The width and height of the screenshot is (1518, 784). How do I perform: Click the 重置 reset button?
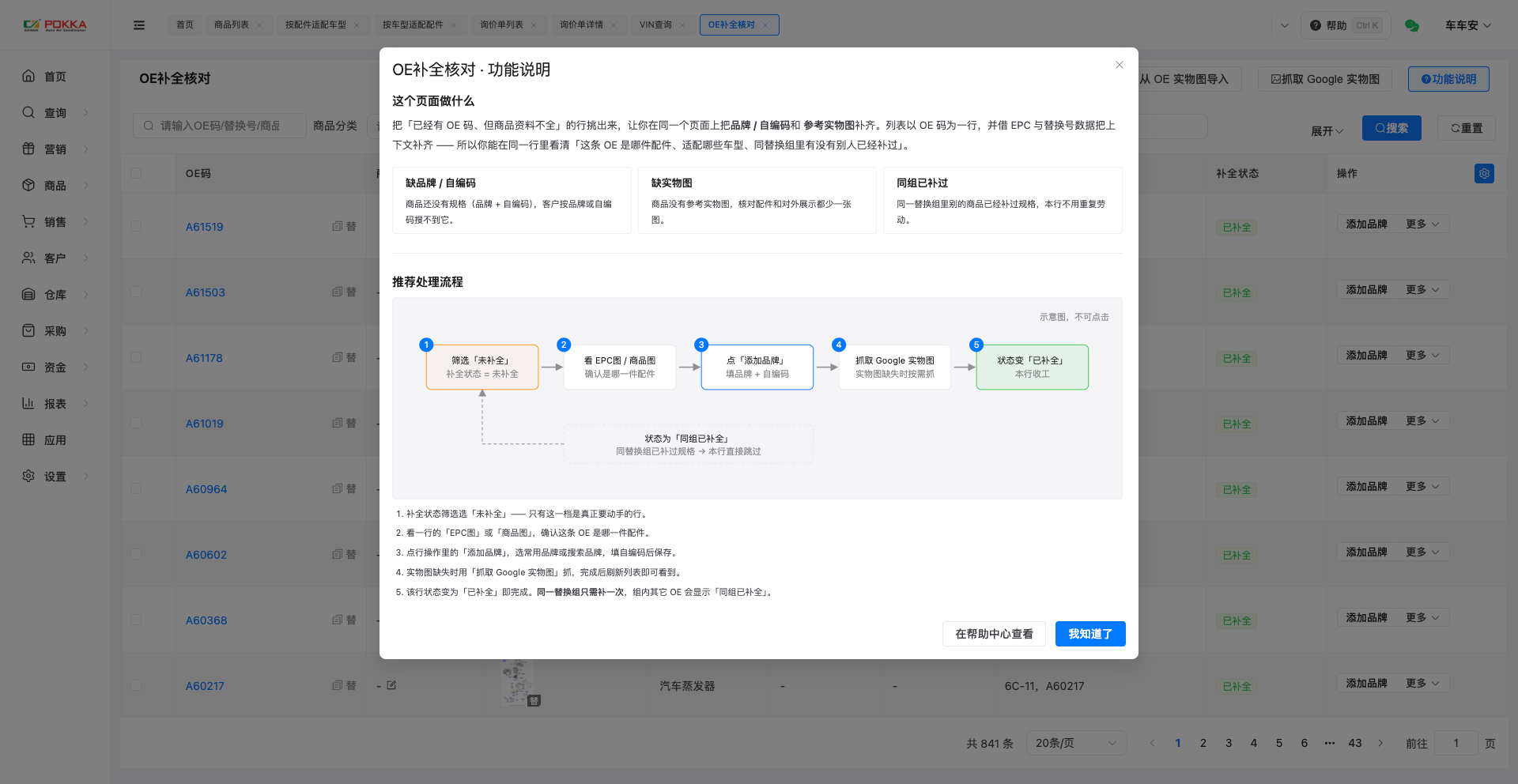point(1467,128)
